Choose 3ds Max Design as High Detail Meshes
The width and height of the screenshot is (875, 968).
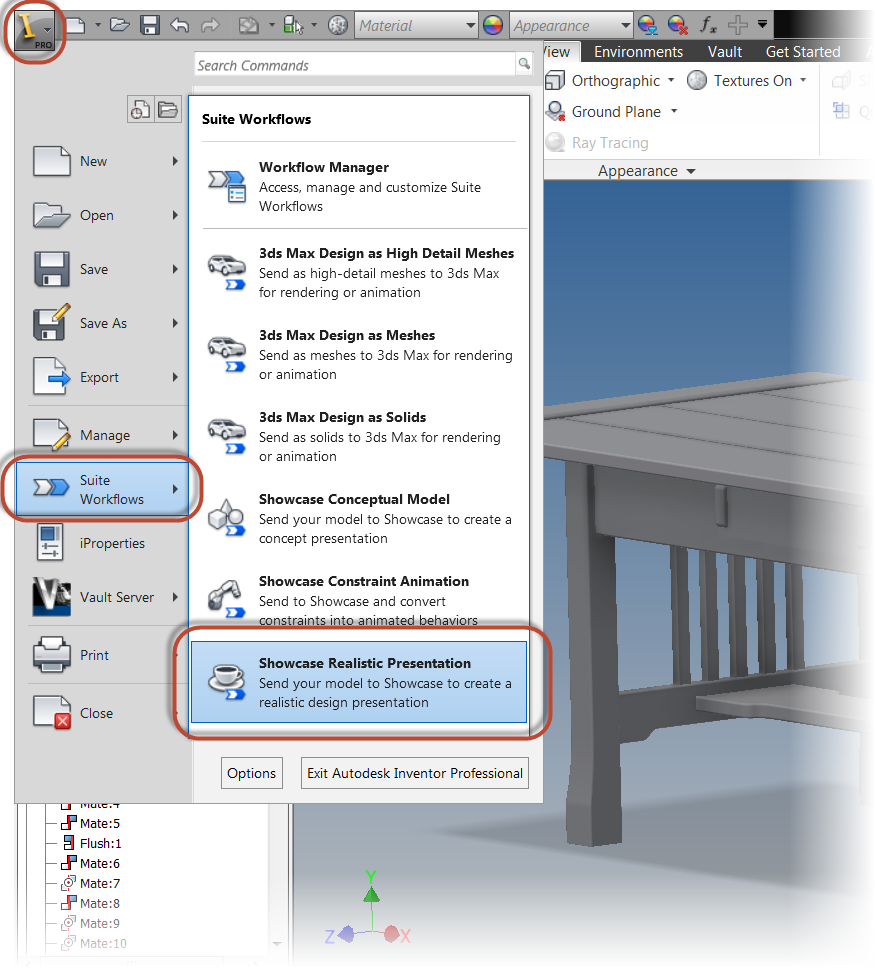coord(359,272)
